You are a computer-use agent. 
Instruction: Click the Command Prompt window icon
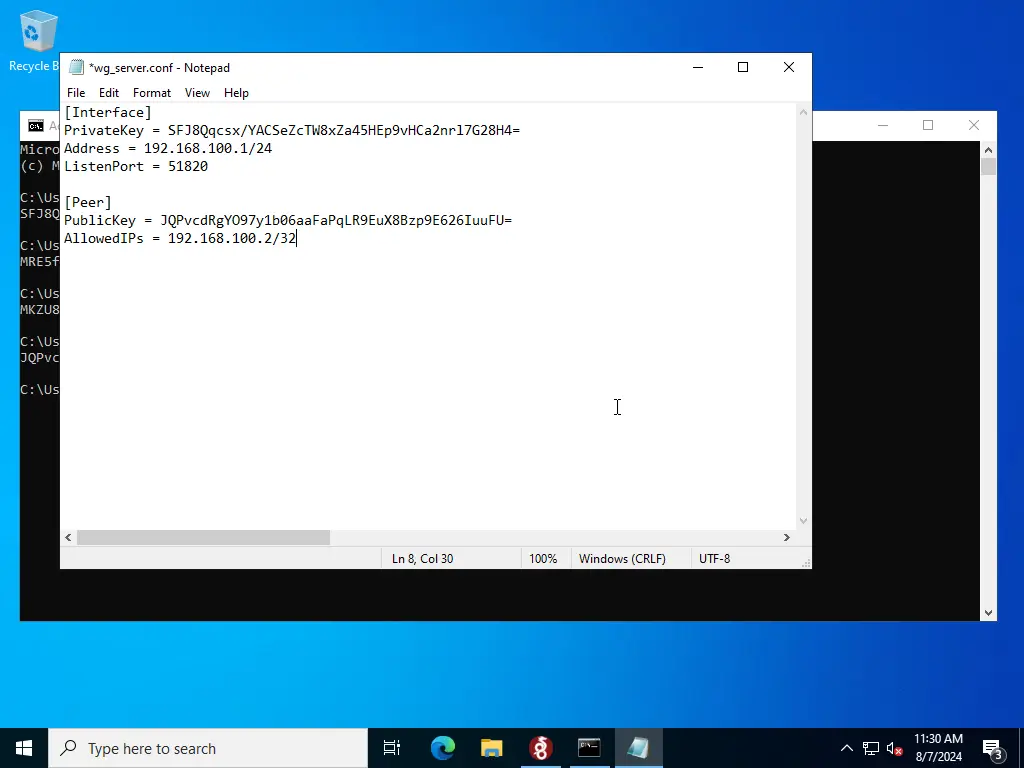36,125
